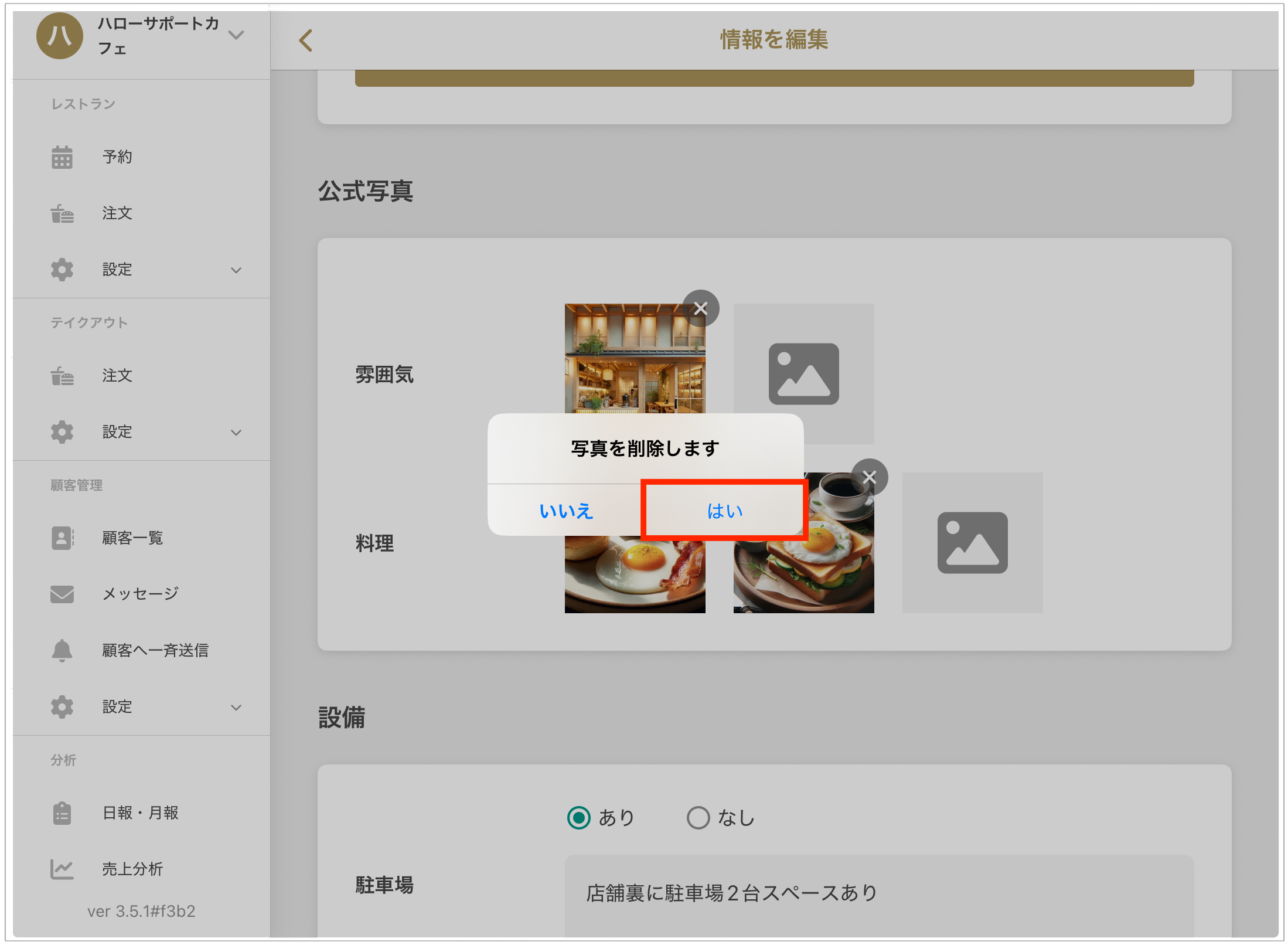
Task: Expand the 顧客管理 設定 chevron
Action: [236, 708]
